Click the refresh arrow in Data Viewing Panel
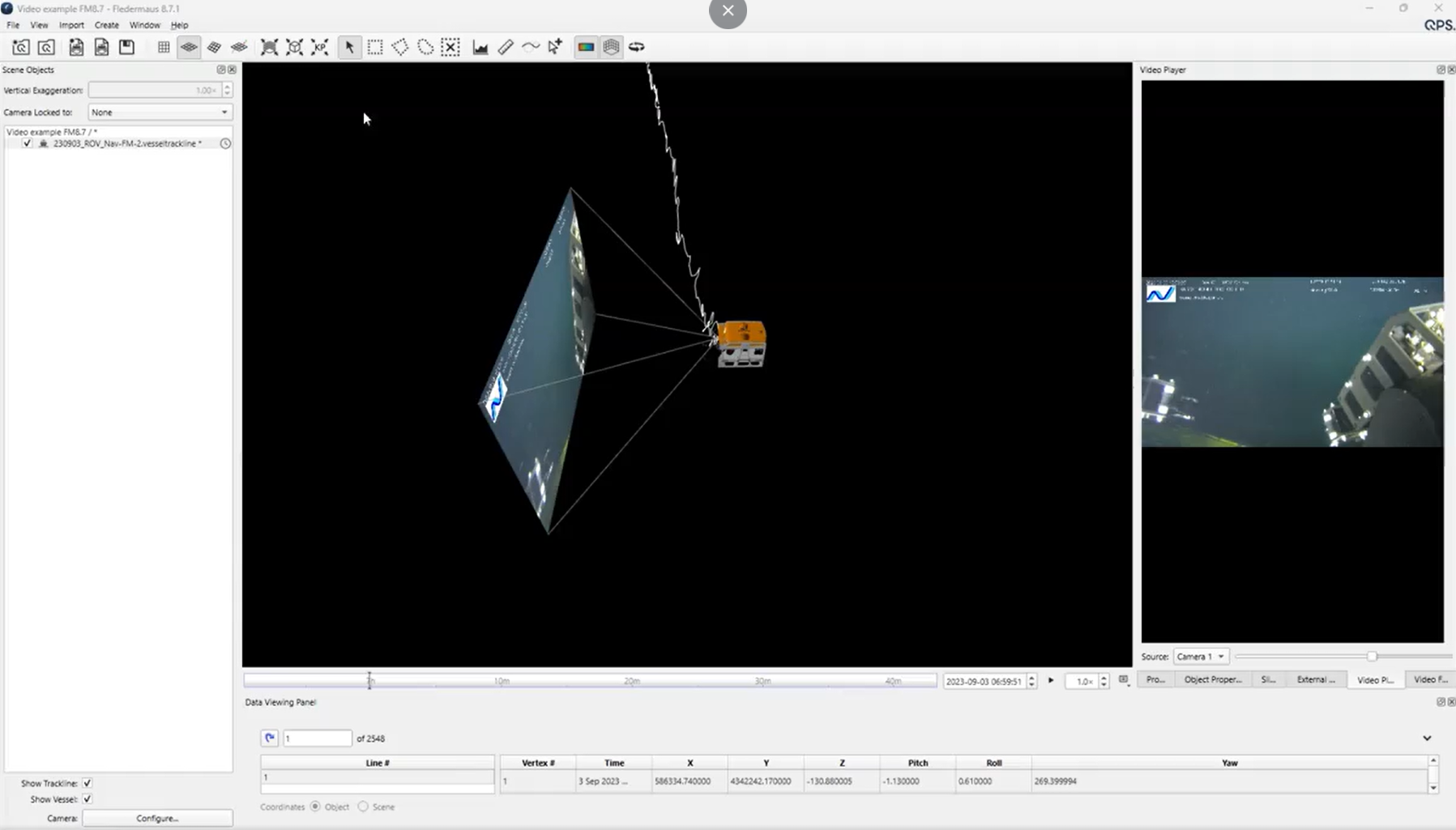Screen dimensions: 1456x830 coord(270,738)
